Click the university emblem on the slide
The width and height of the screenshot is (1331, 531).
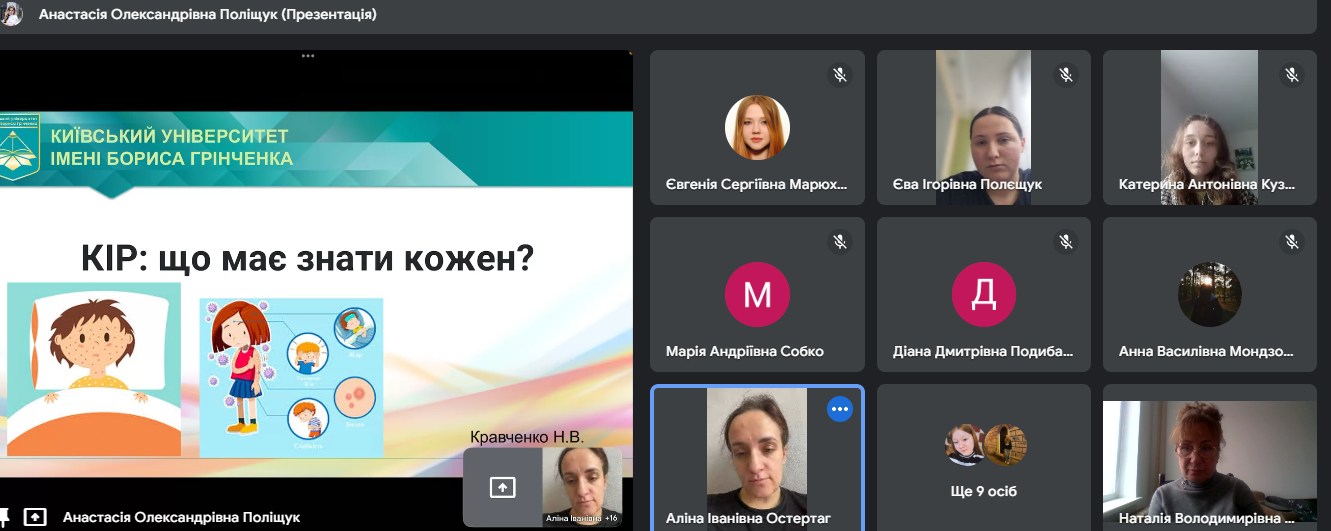(x=18, y=146)
